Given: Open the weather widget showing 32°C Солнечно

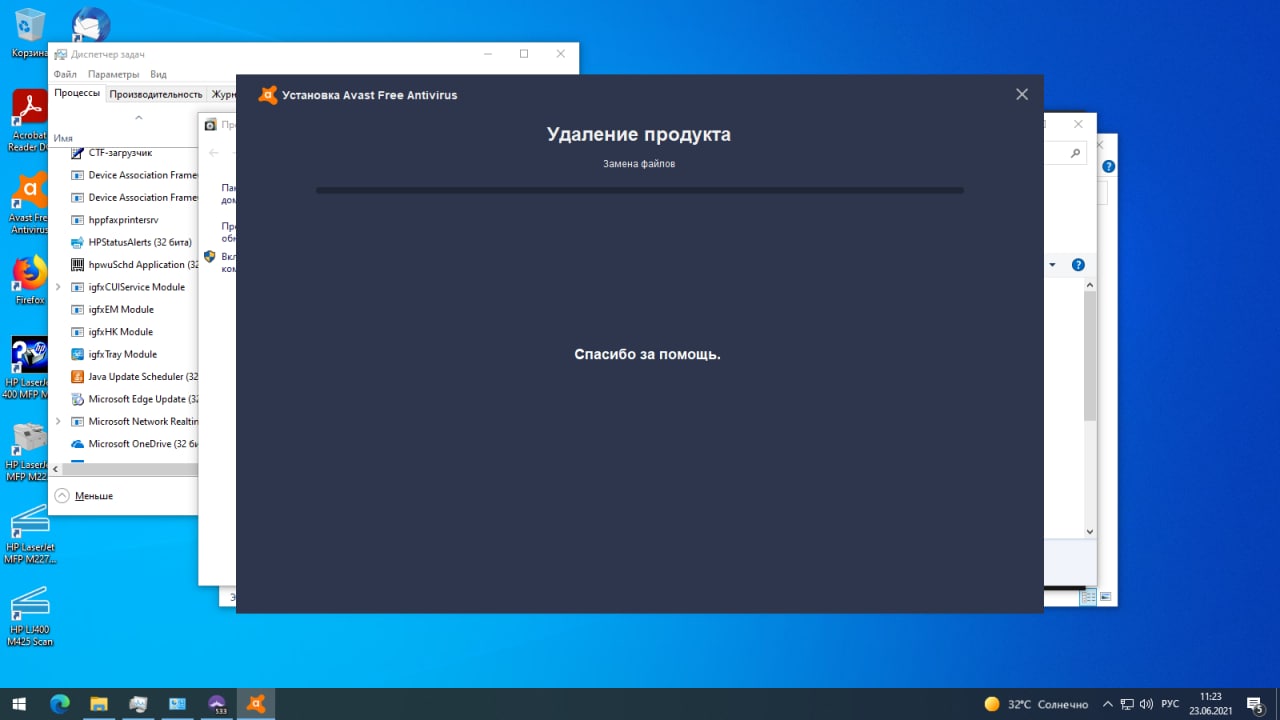Looking at the screenshot, I should click(1036, 704).
